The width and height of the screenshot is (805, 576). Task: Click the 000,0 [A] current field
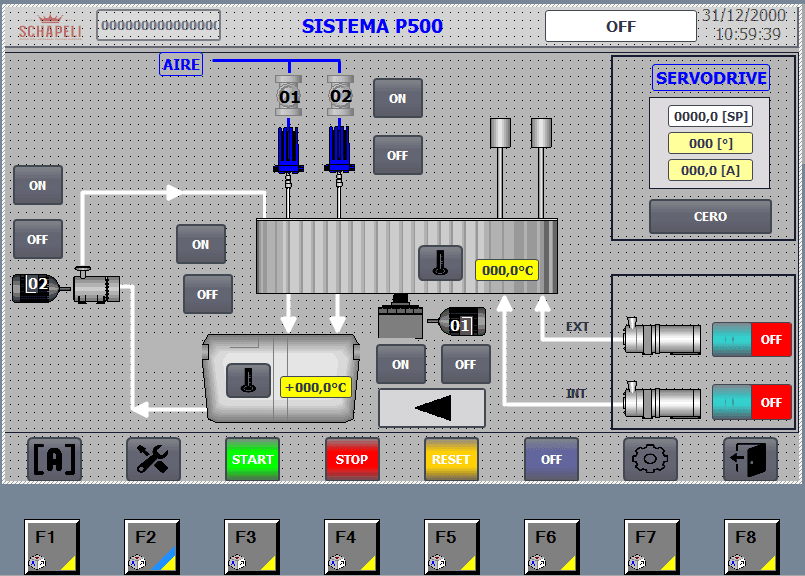[x=711, y=170]
